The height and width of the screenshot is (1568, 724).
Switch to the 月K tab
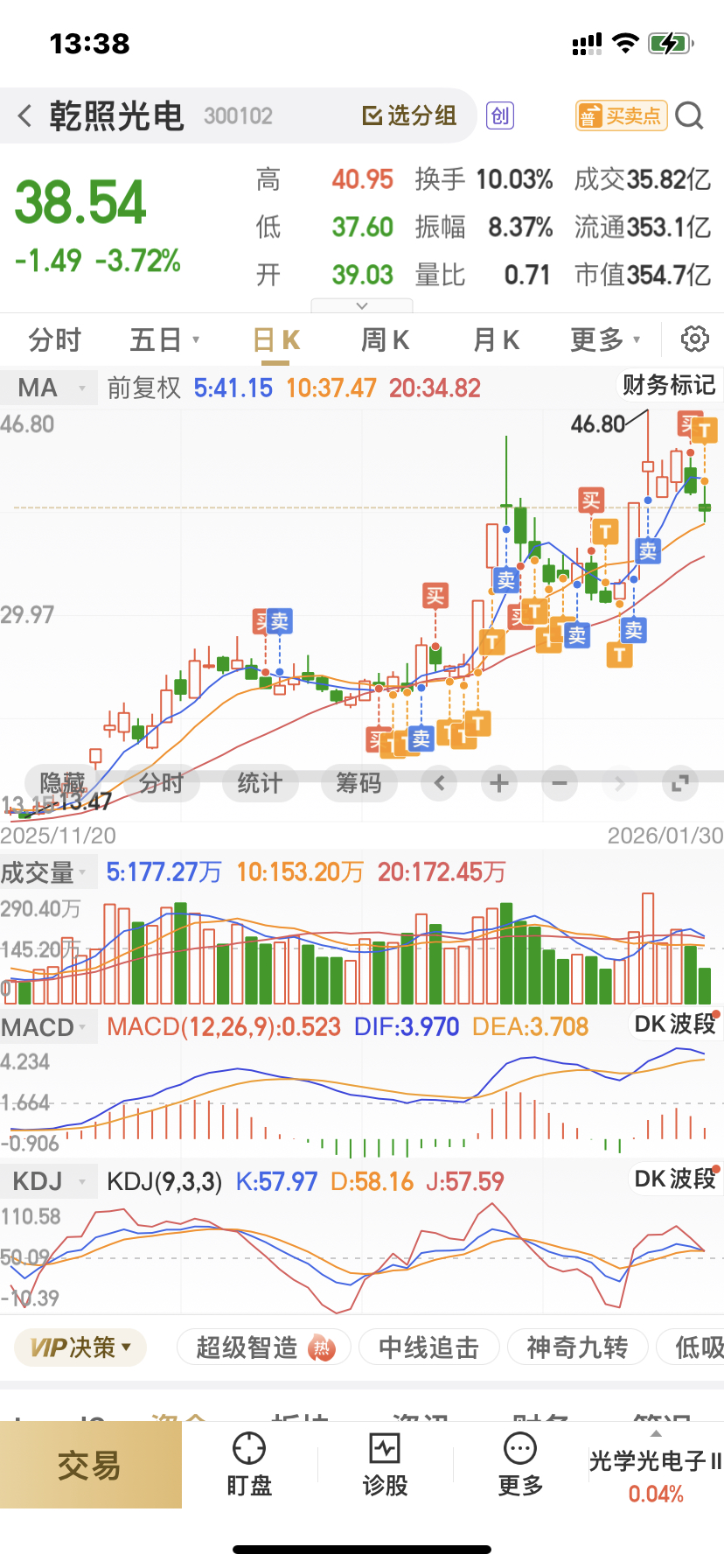[x=496, y=339]
